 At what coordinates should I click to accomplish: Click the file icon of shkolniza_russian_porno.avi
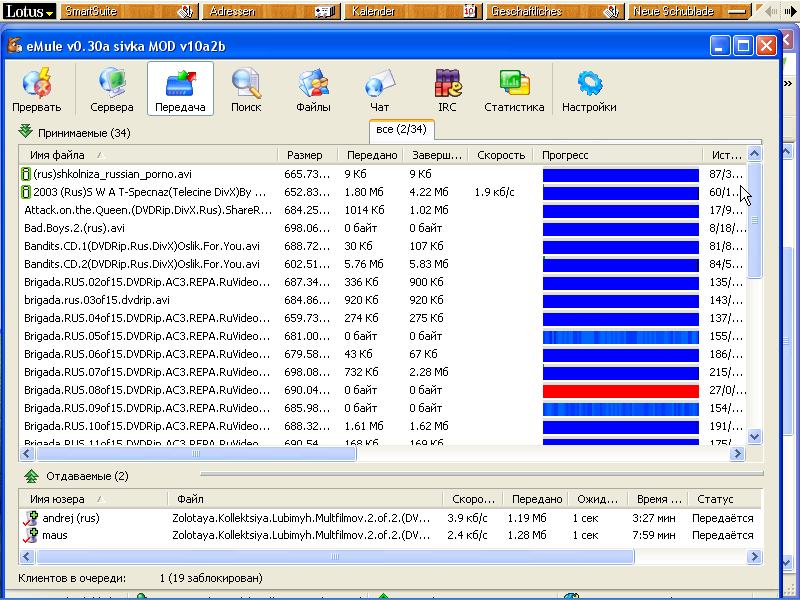pos(26,174)
